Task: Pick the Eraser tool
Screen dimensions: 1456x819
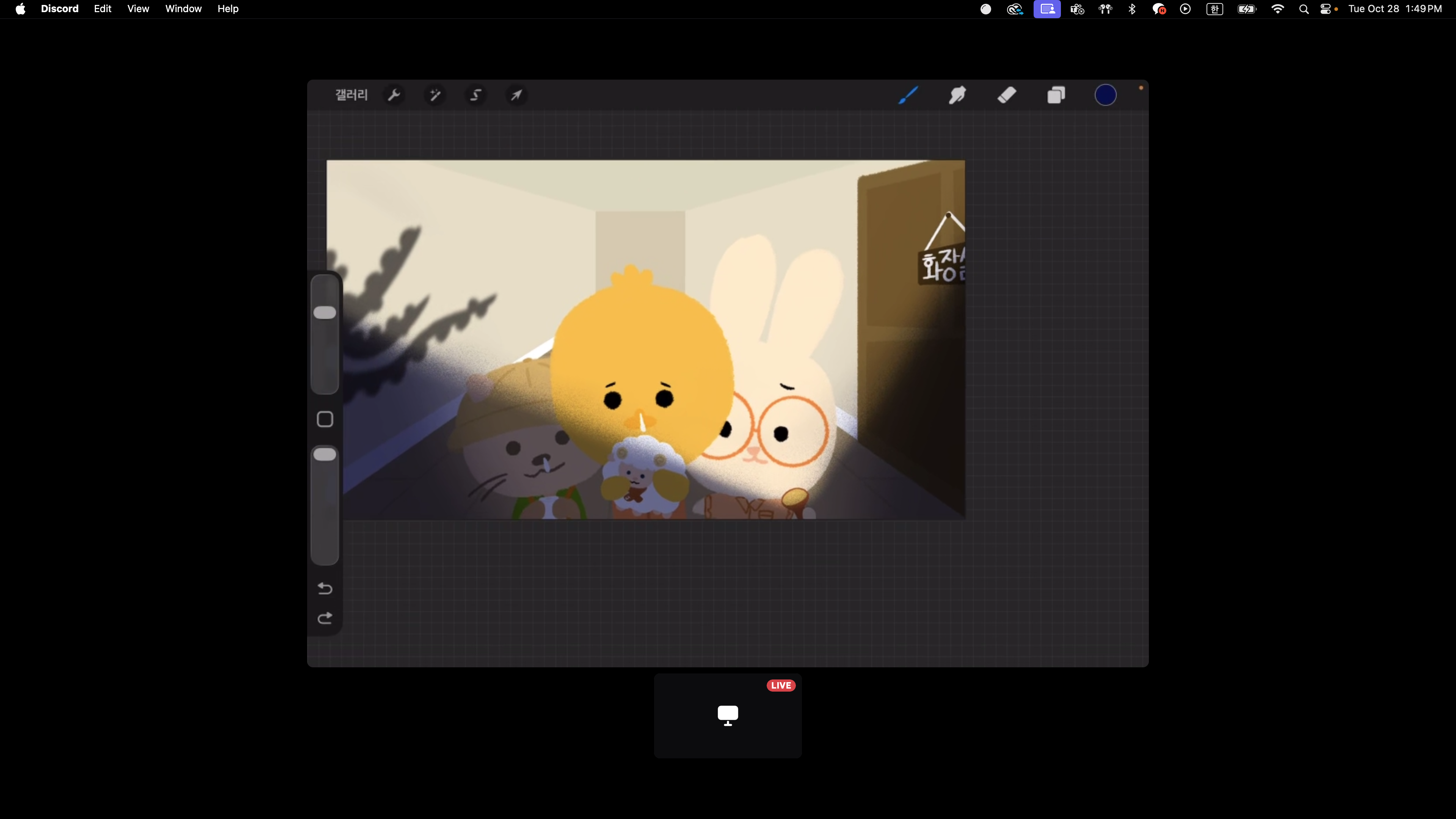Action: pyautogui.click(x=1007, y=95)
